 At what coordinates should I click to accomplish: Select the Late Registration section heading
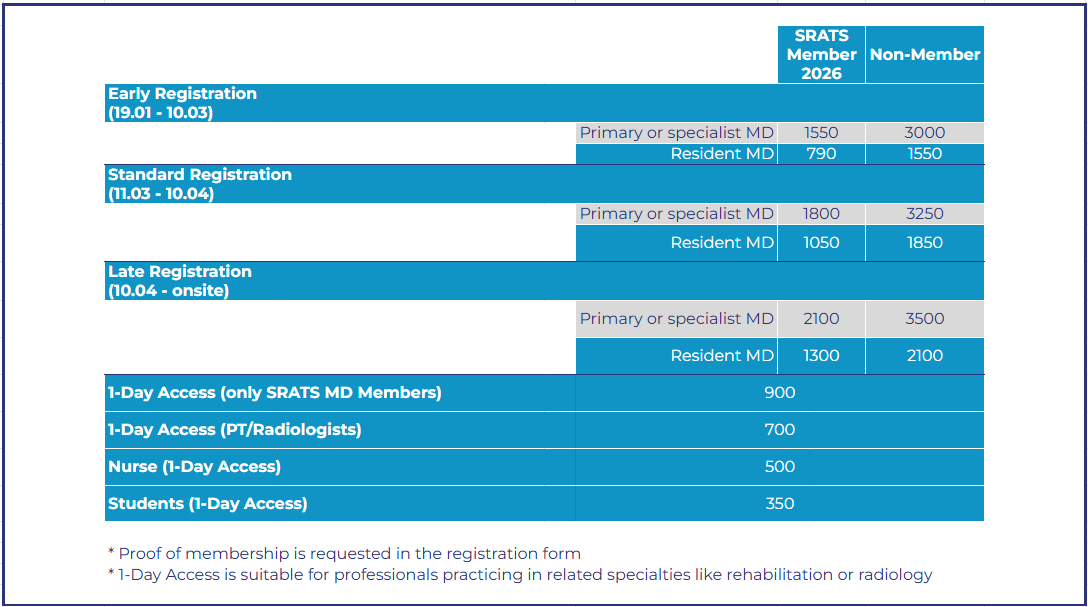pyautogui.click(x=180, y=281)
